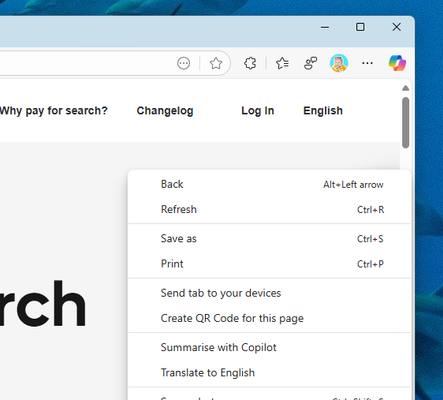The image size is (443, 400).
Task: Open the user profile avatar
Action: (339, 63)
